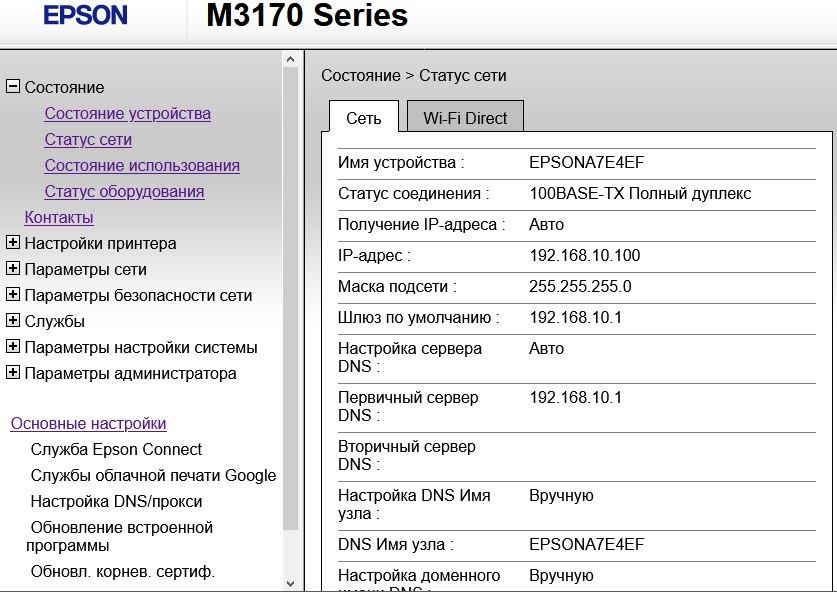The image size is (837, 592).
Task: Expand Параметры настройки системы section
Action: point(13,347)
